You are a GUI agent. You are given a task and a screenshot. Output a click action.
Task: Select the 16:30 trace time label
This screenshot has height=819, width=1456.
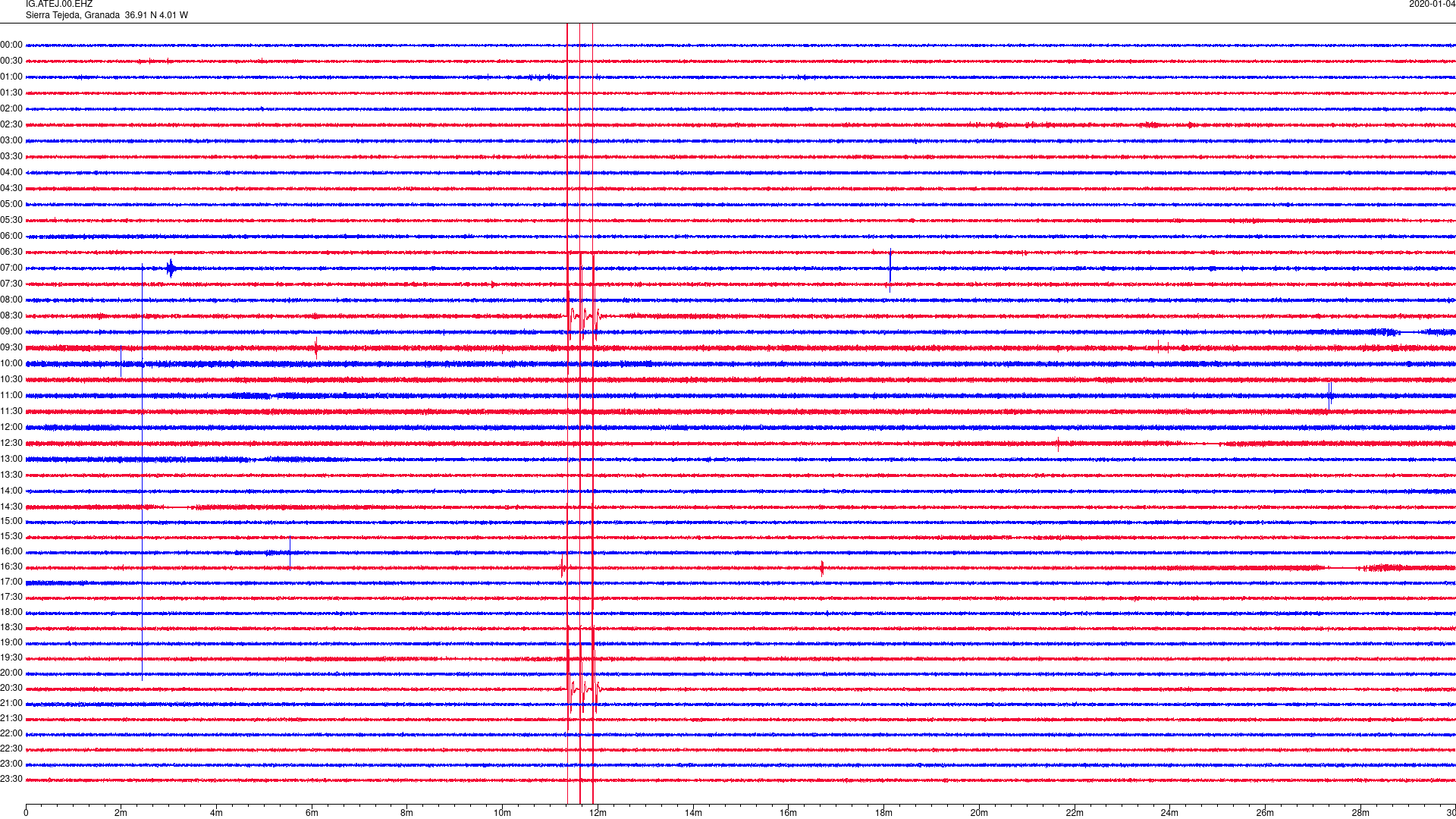tap(11, 566)
